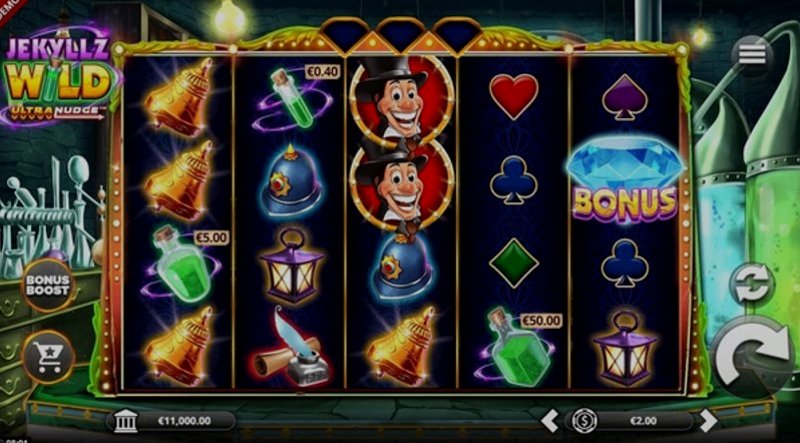This screenshot has height=443, width=800.
Task: Select the €5.00 green potion flask
Action: [183, 265]
